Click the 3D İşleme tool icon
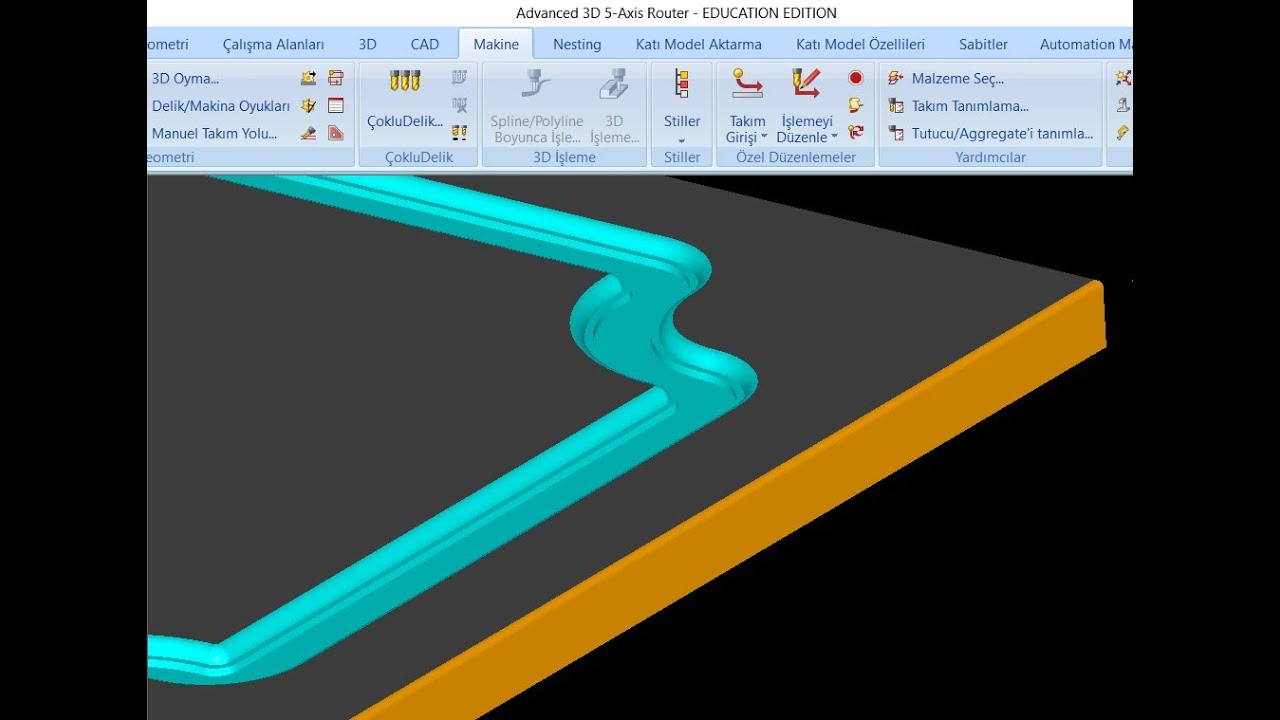 pyautogui.click(x=614, y=84)
